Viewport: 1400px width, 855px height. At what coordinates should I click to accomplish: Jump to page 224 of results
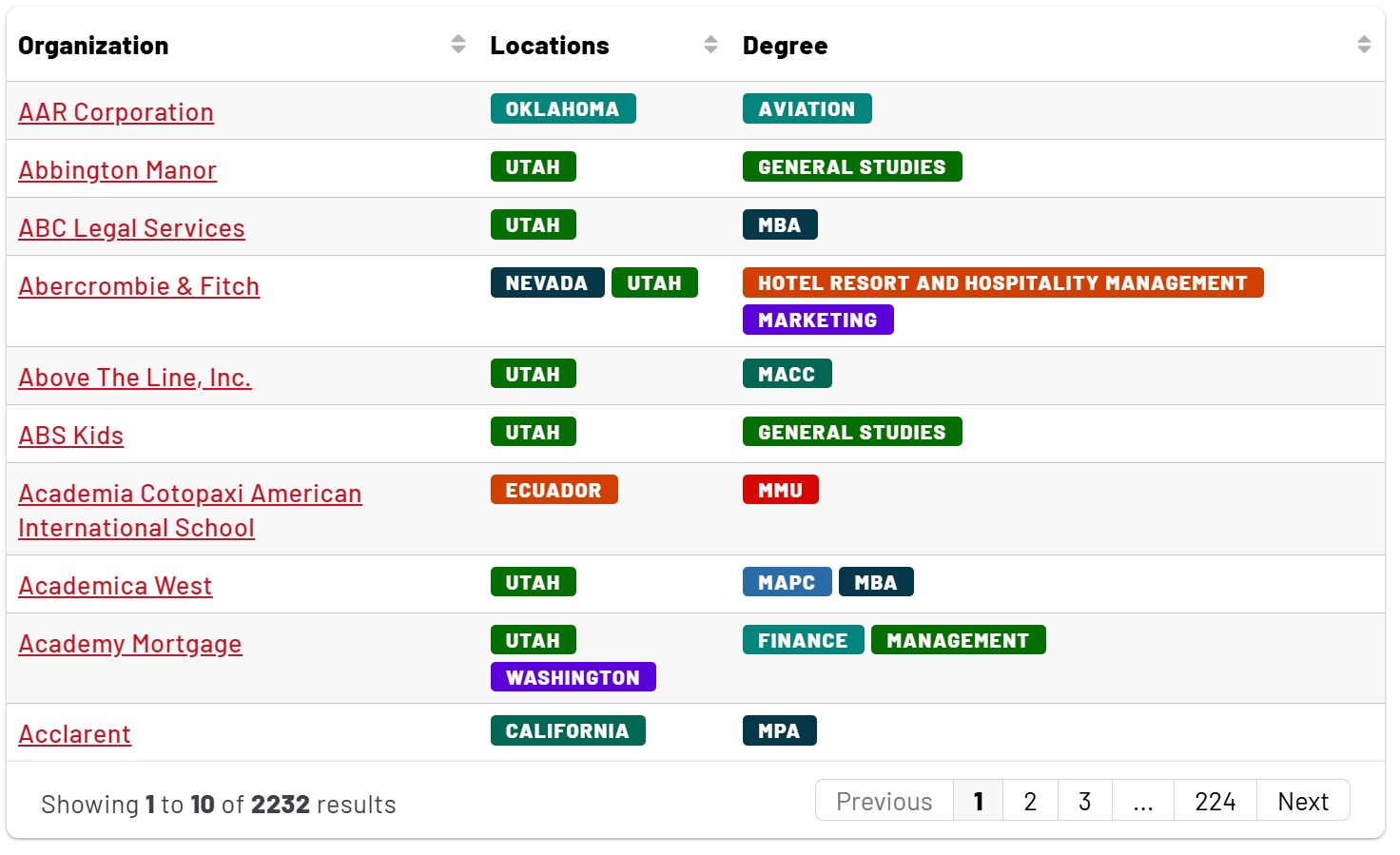click(x=1215, y=802)
